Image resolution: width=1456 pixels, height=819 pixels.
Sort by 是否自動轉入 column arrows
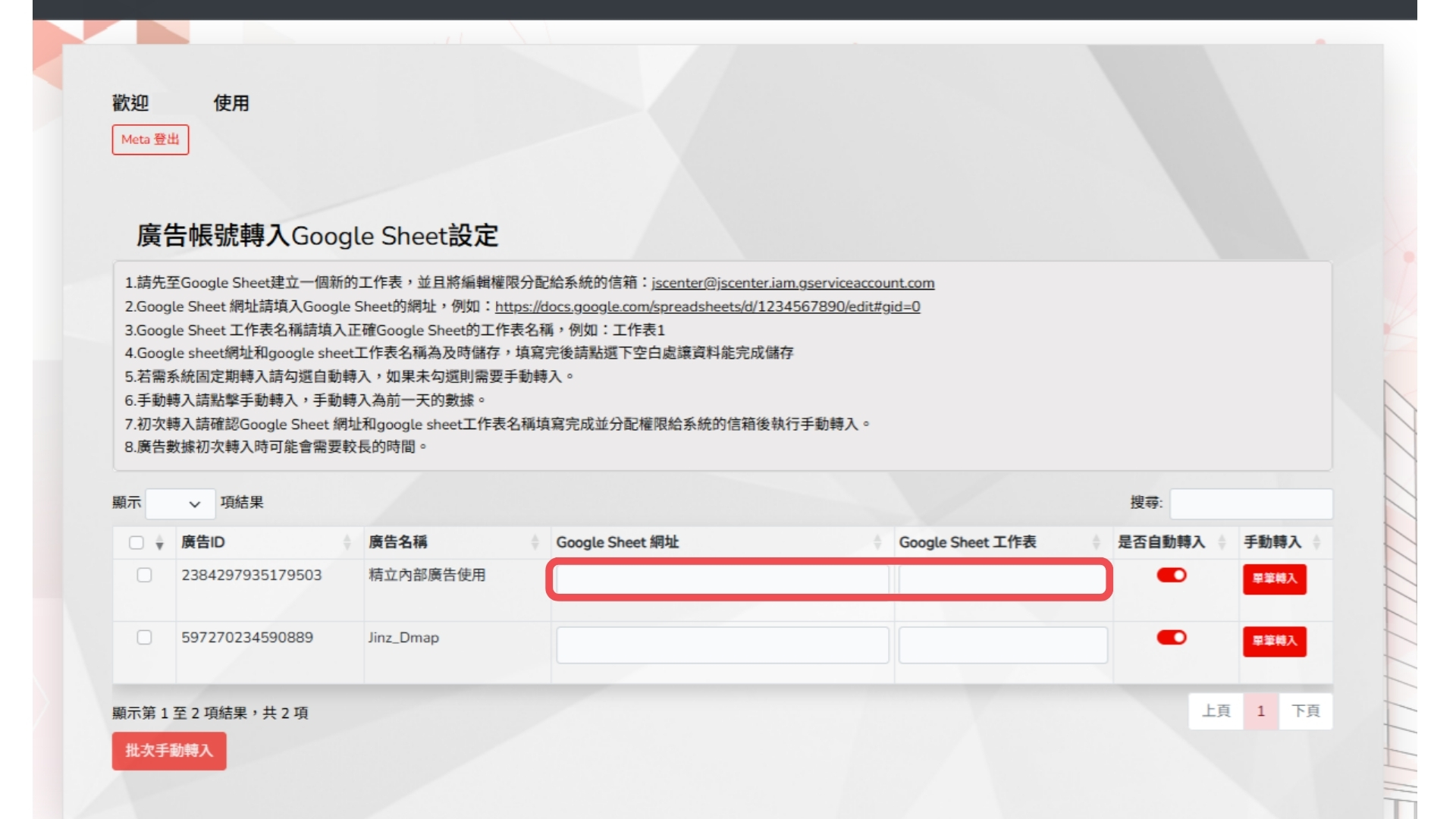(1222, 542)
